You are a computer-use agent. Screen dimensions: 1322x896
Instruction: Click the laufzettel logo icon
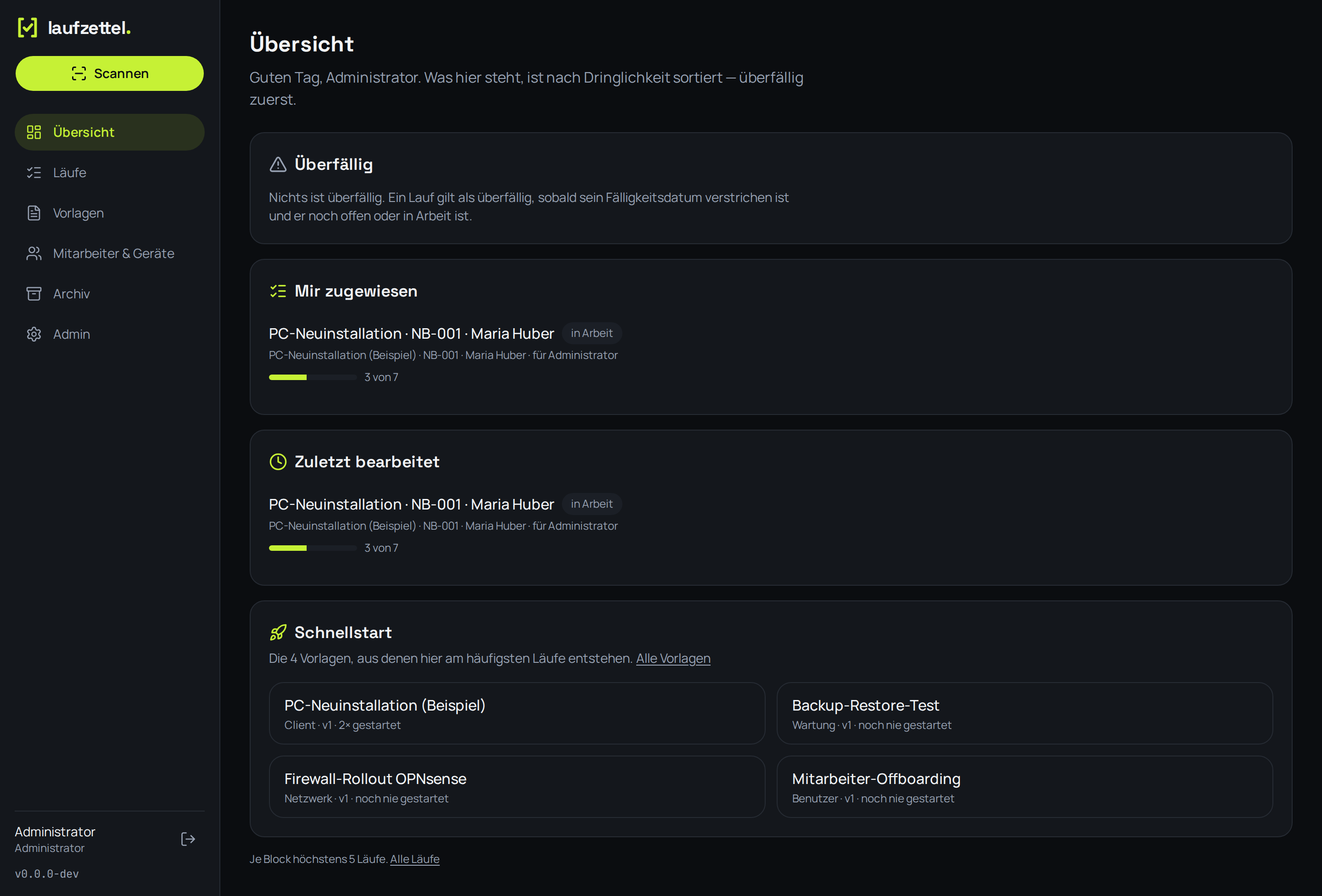tap(27, 27)
